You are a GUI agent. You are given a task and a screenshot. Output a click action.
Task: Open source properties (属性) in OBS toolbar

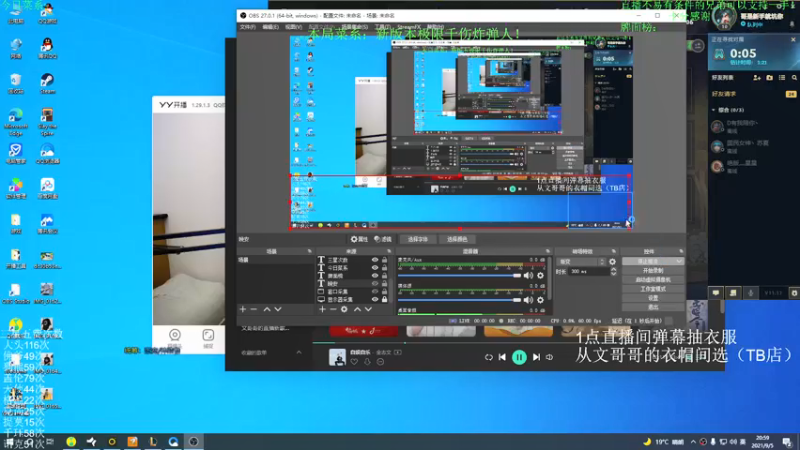pos(359,239)
